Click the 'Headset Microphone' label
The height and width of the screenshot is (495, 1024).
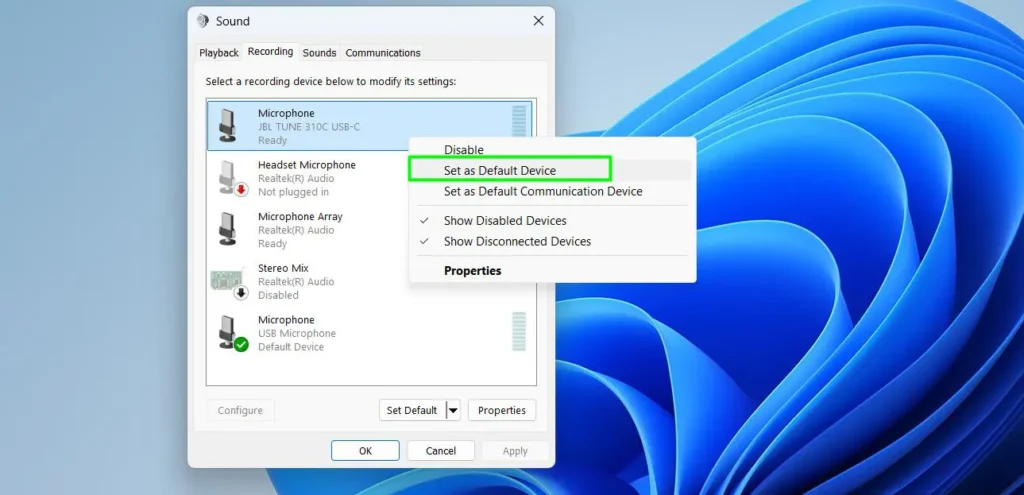coord(306,165)
